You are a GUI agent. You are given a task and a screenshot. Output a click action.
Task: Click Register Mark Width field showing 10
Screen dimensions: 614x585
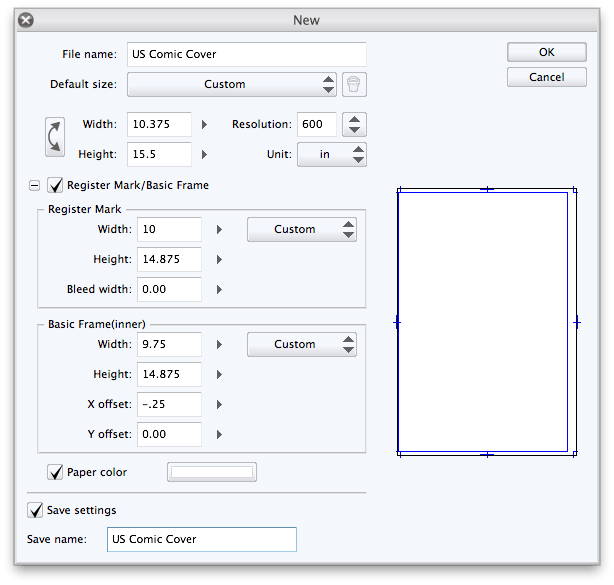[169, 229]
